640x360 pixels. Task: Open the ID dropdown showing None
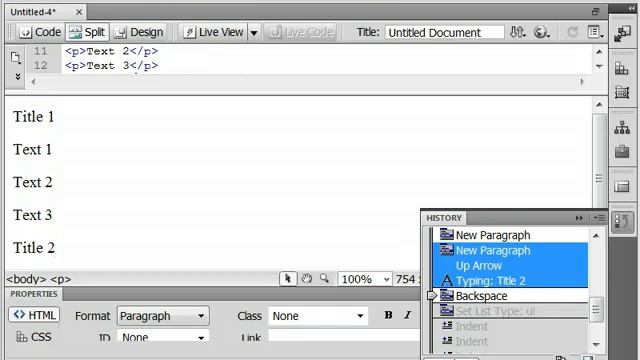tap(163, 337)
